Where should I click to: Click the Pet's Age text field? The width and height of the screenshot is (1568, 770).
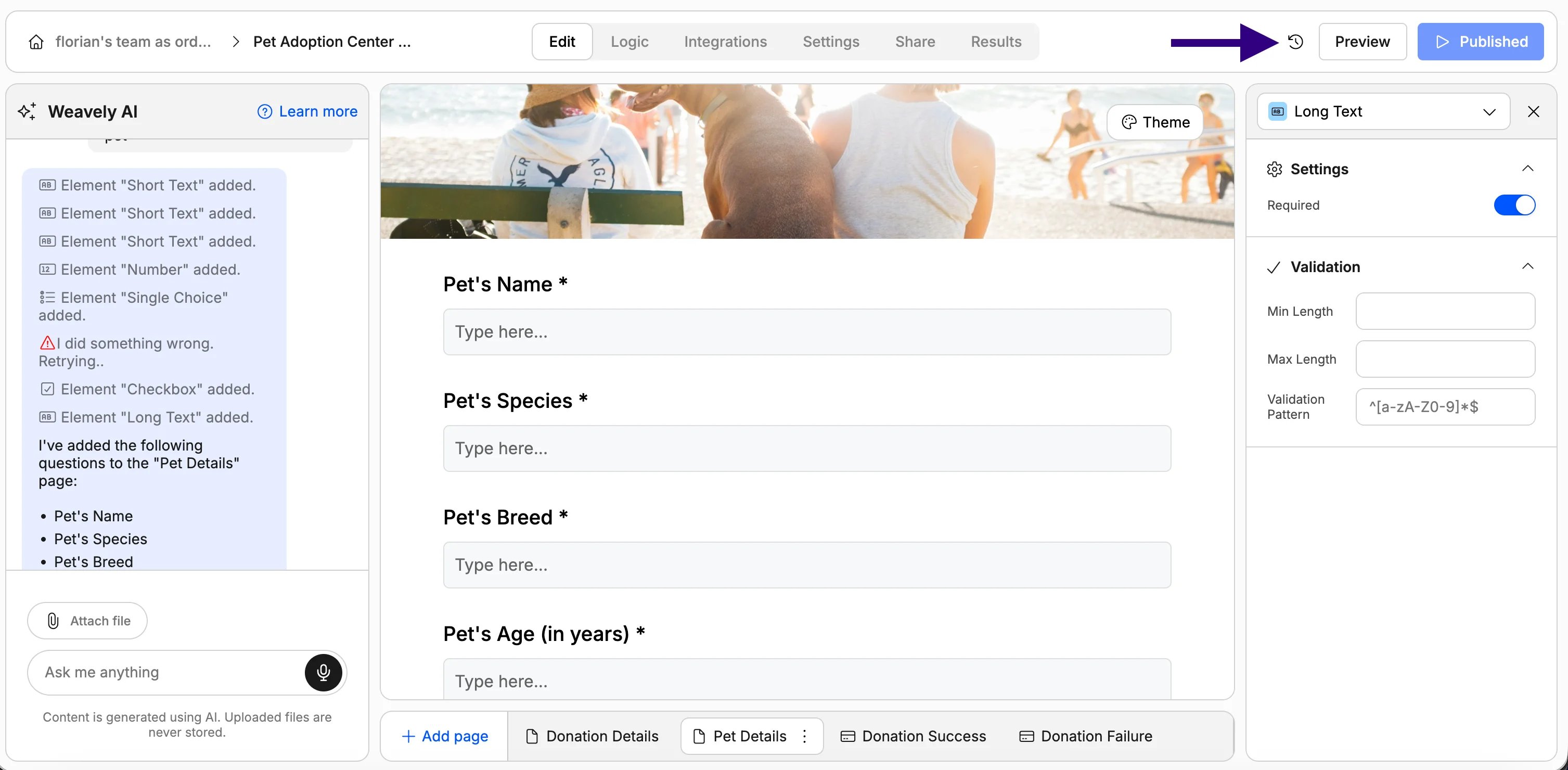point(806,679)
